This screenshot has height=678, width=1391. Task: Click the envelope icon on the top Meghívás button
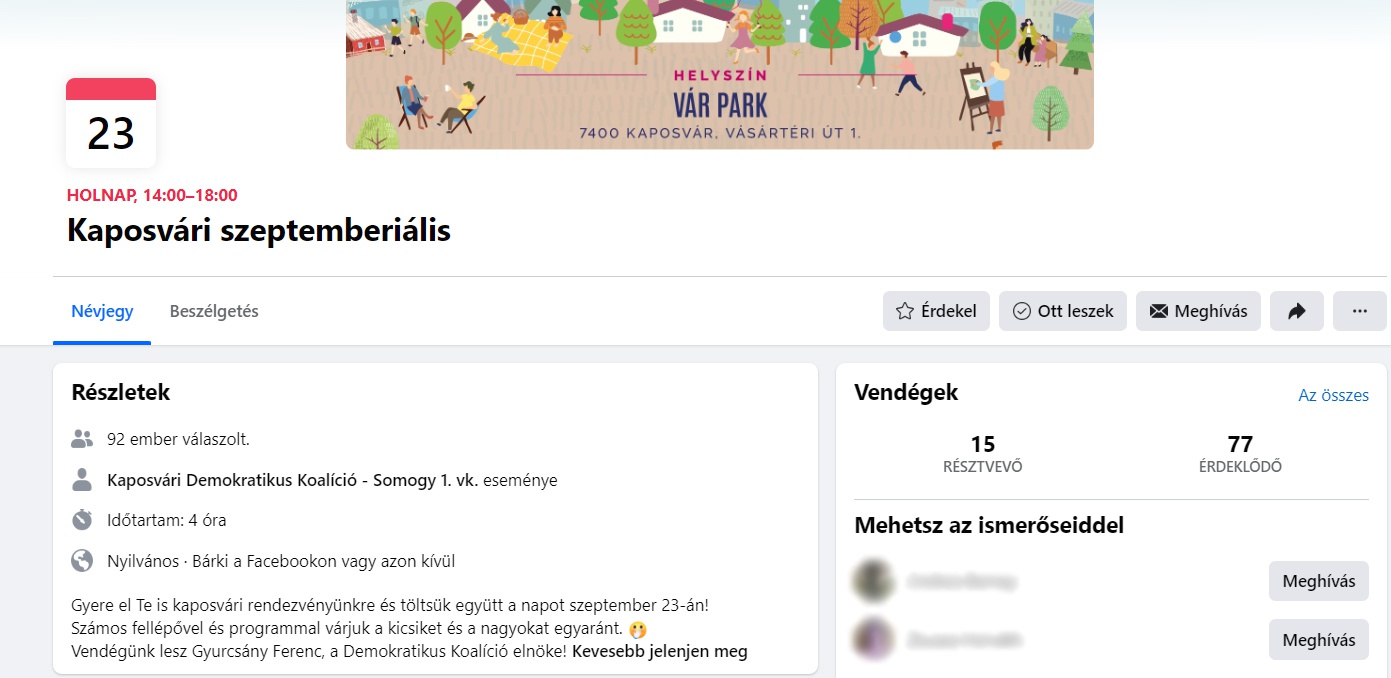tap(1159, 311)
